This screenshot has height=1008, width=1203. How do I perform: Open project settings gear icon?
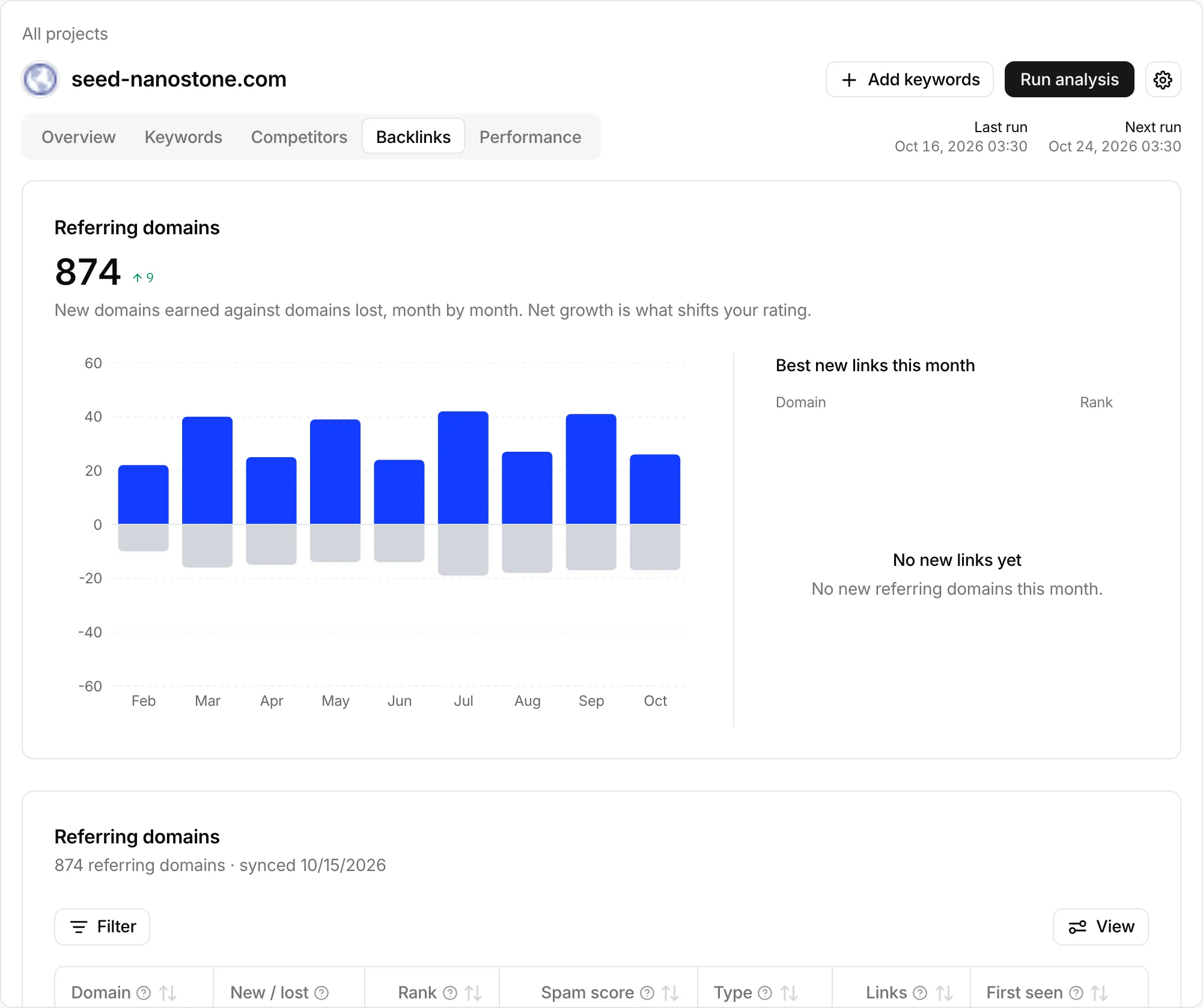coord(1163,79)
